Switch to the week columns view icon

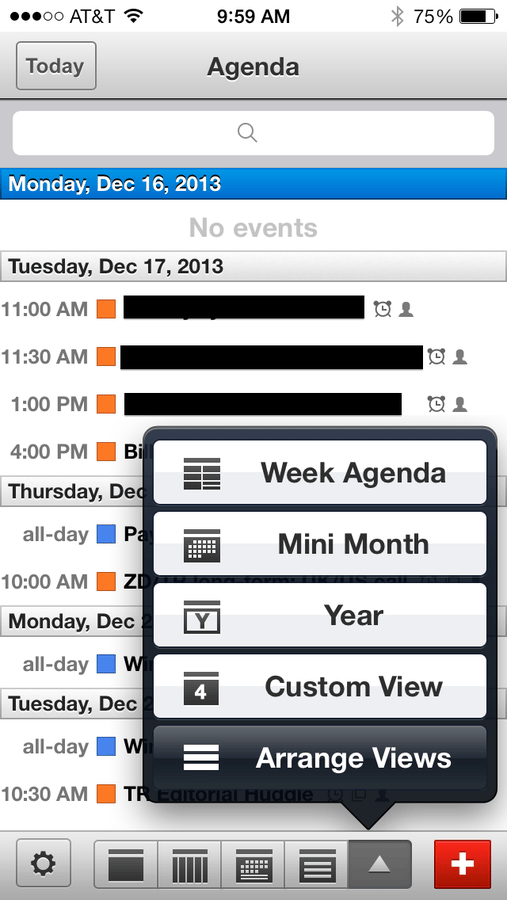click(189, 864)
